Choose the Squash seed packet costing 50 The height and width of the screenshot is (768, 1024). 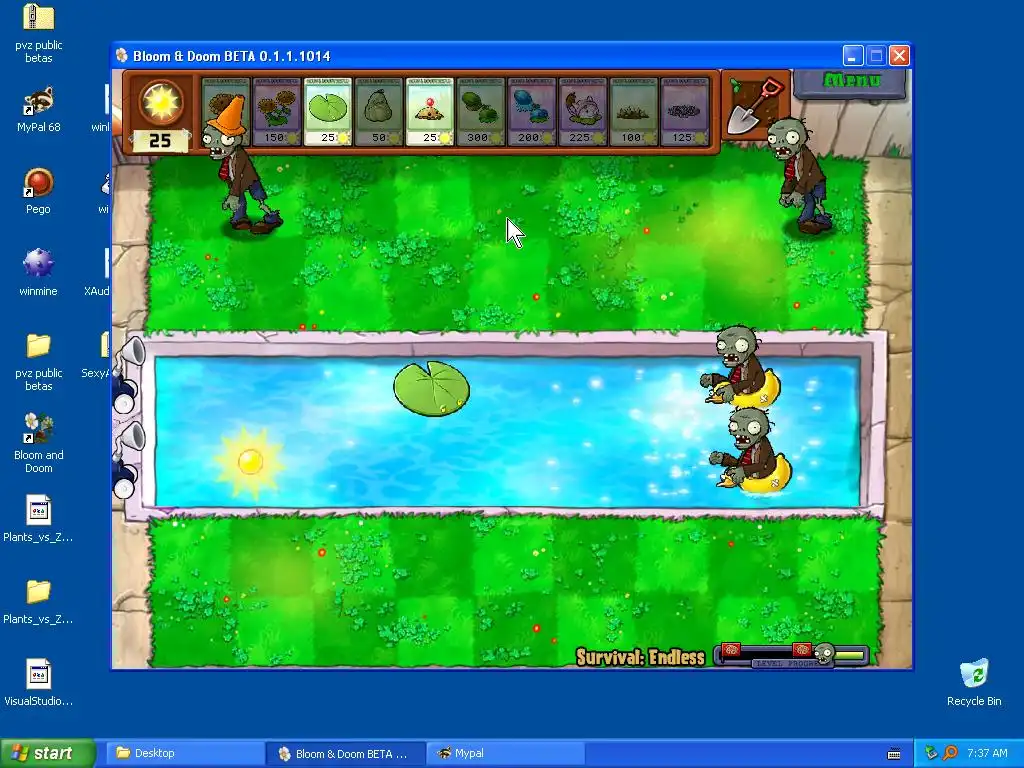tap(379, 112)
